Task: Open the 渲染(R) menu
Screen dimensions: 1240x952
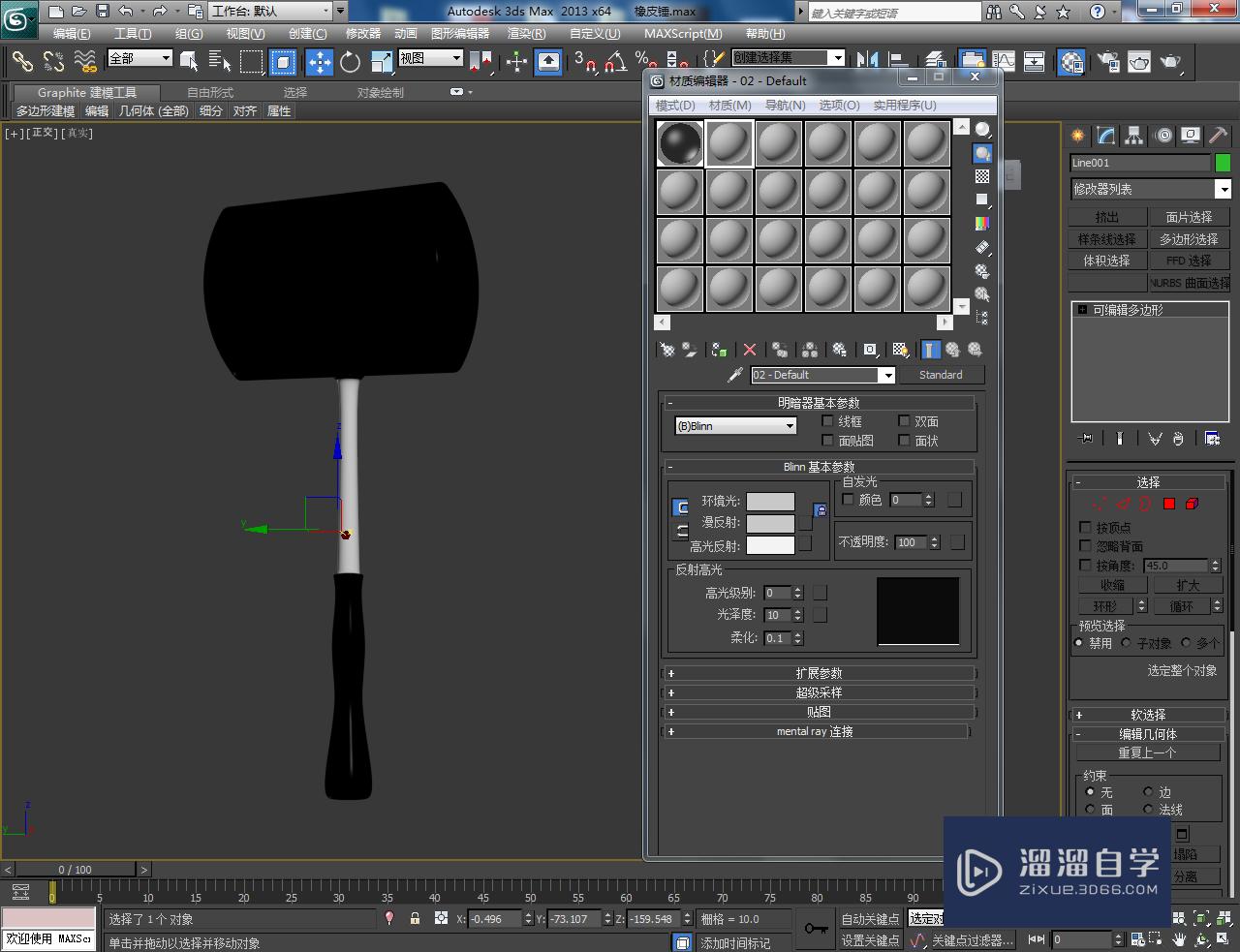Action: [x=526, y=33]
